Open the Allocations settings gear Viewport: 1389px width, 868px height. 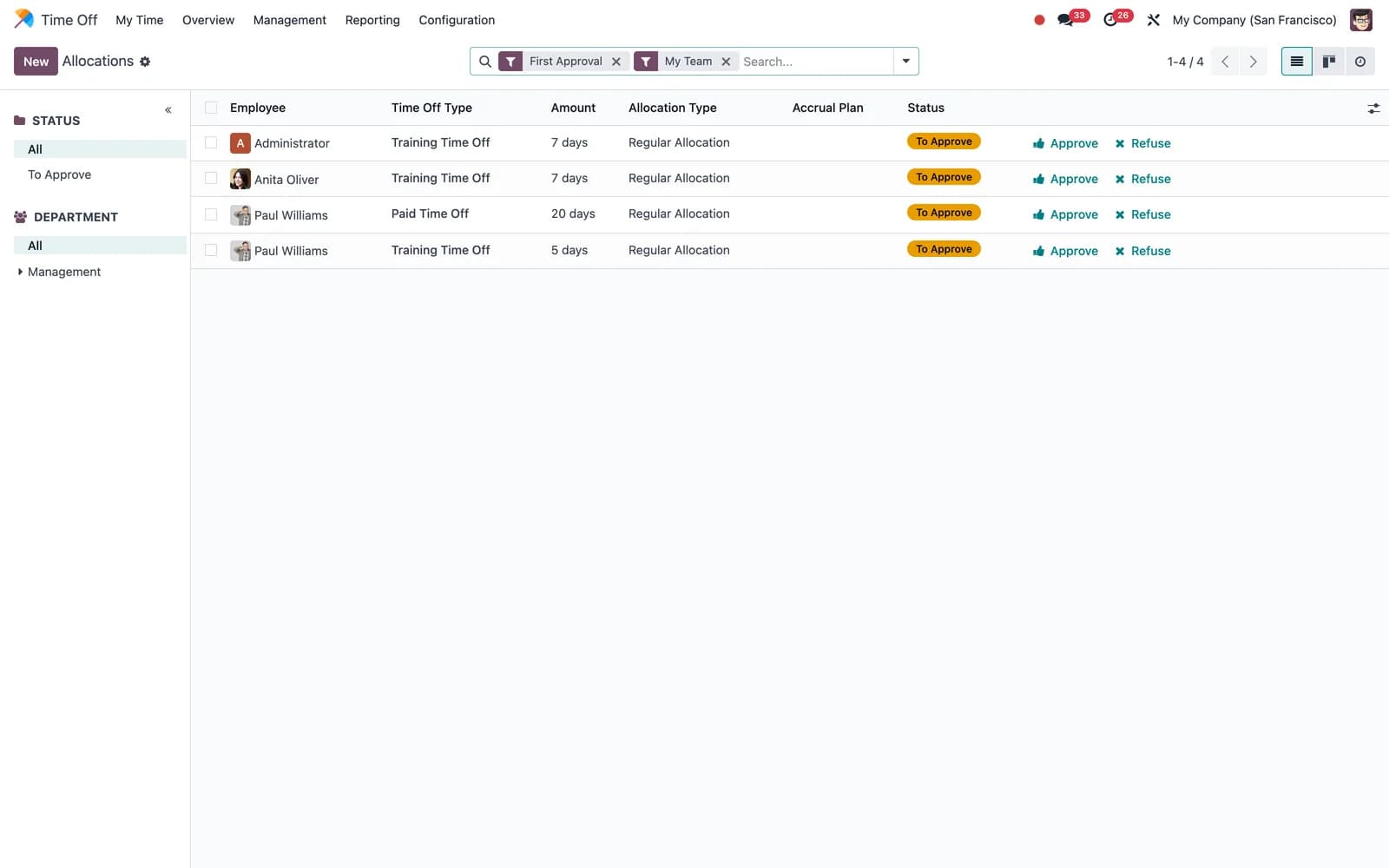point(145,62)
